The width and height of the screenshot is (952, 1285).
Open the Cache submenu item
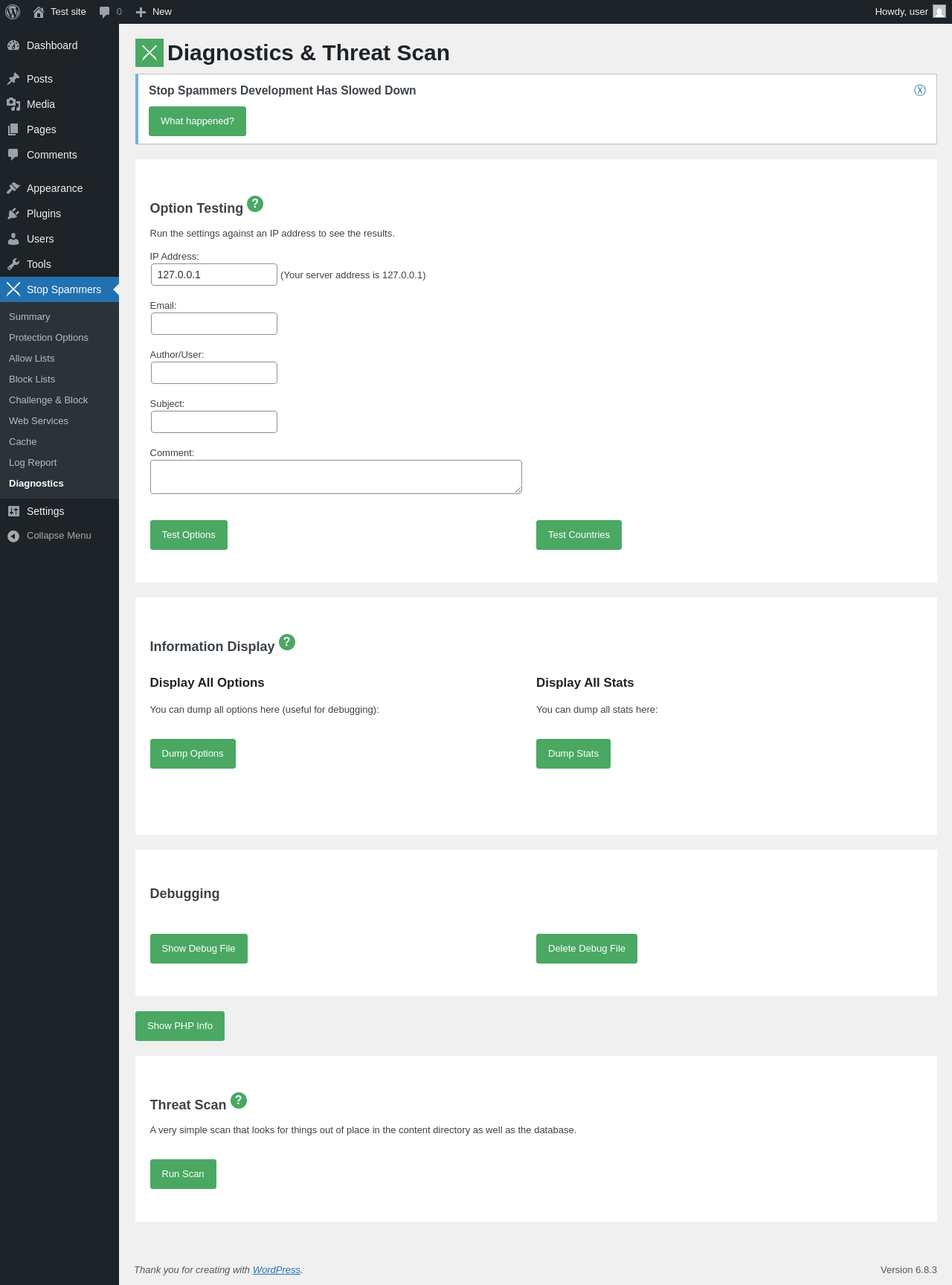click(x=23, y=442)
